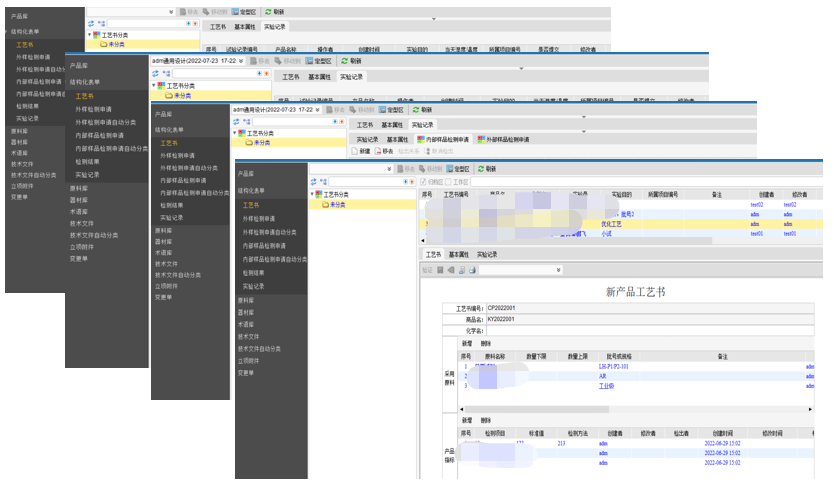Switch to 基本属性 tab in front window
The image size is (834, 499).
458,255
